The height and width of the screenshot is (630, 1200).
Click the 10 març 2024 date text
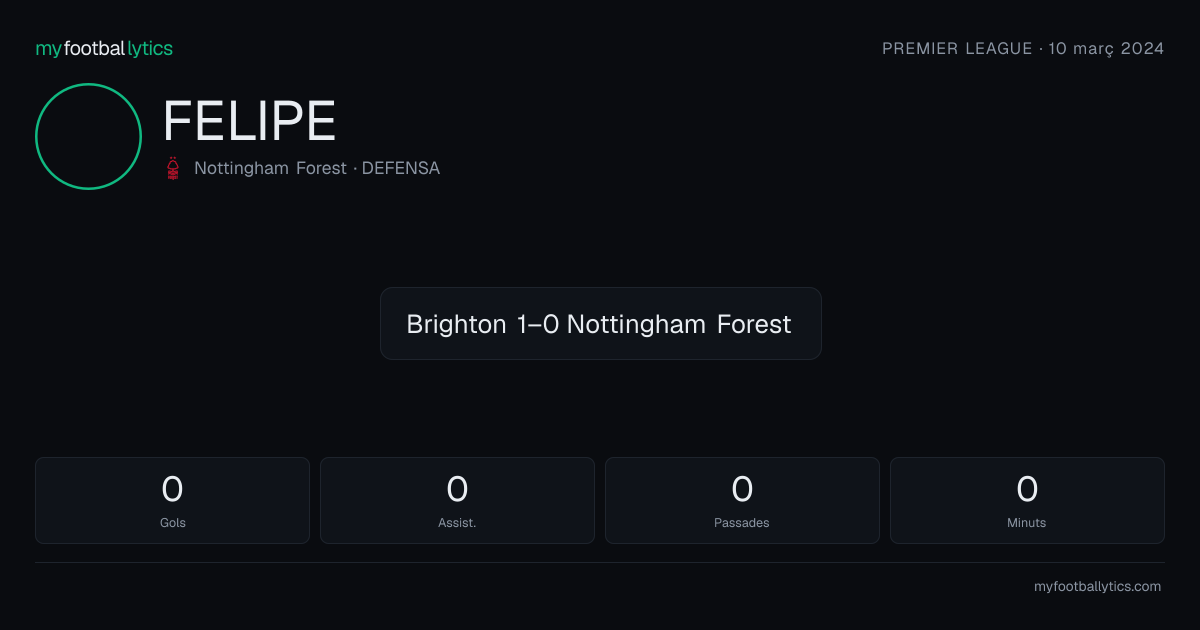[x=1106, y=48]
